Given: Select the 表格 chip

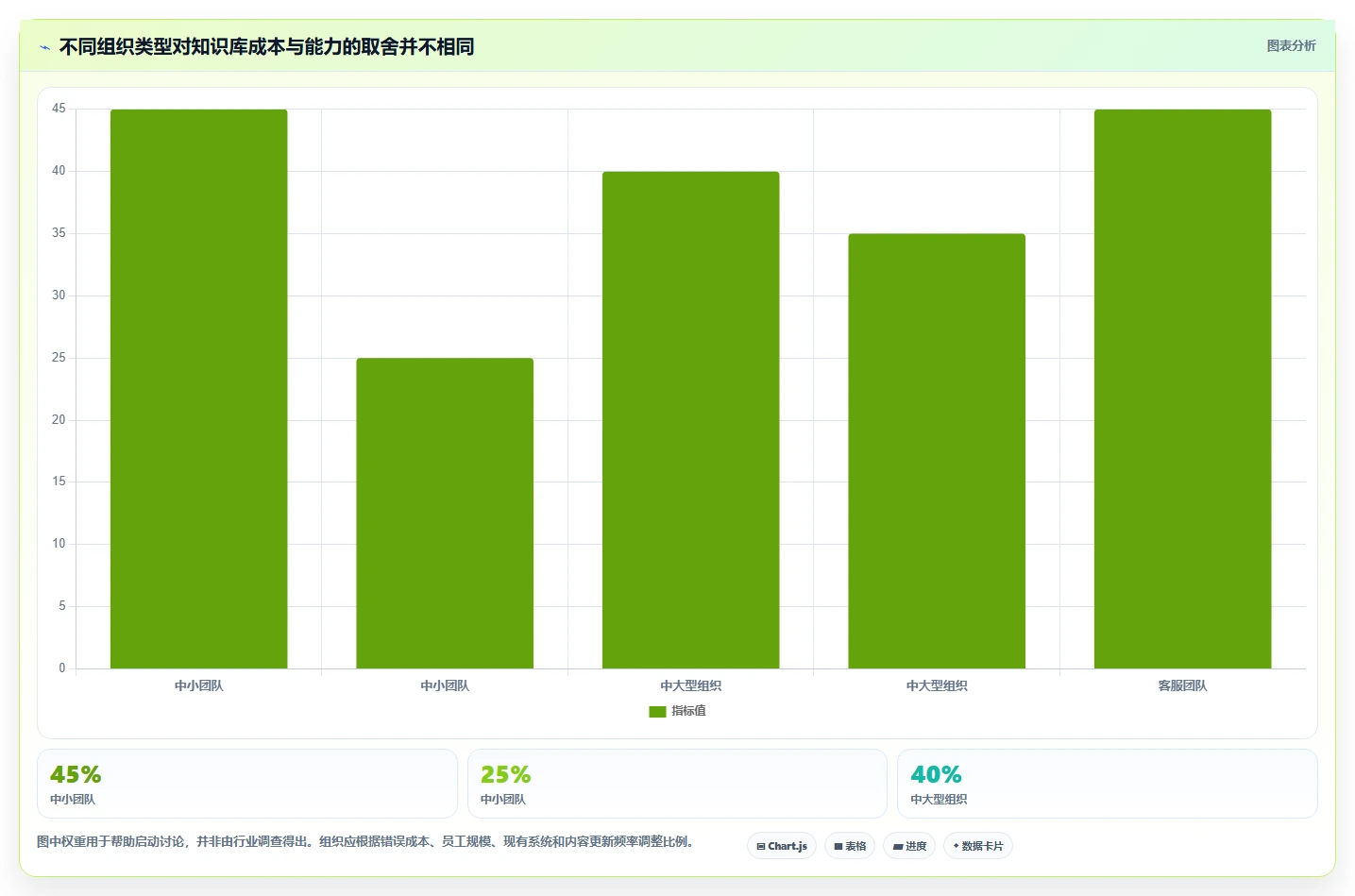Looking at the screenshot, I should point(850,846).
